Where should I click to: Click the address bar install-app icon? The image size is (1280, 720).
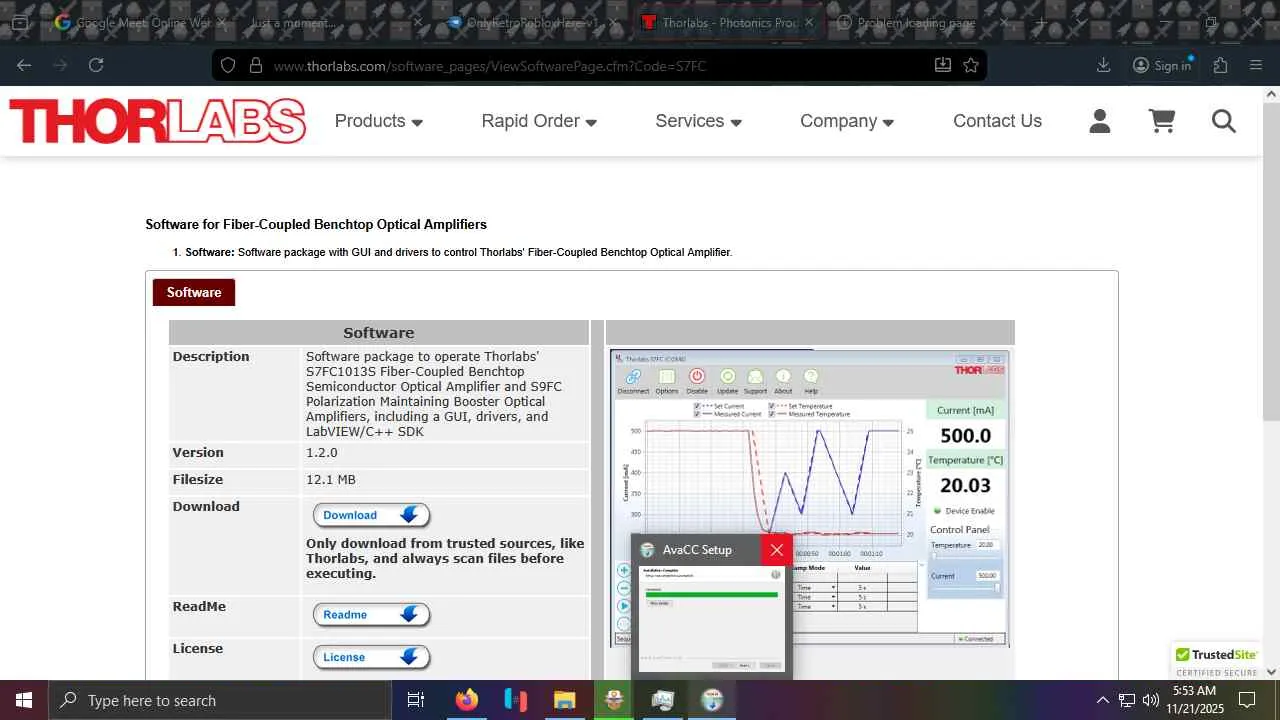(x=942, y=65)
